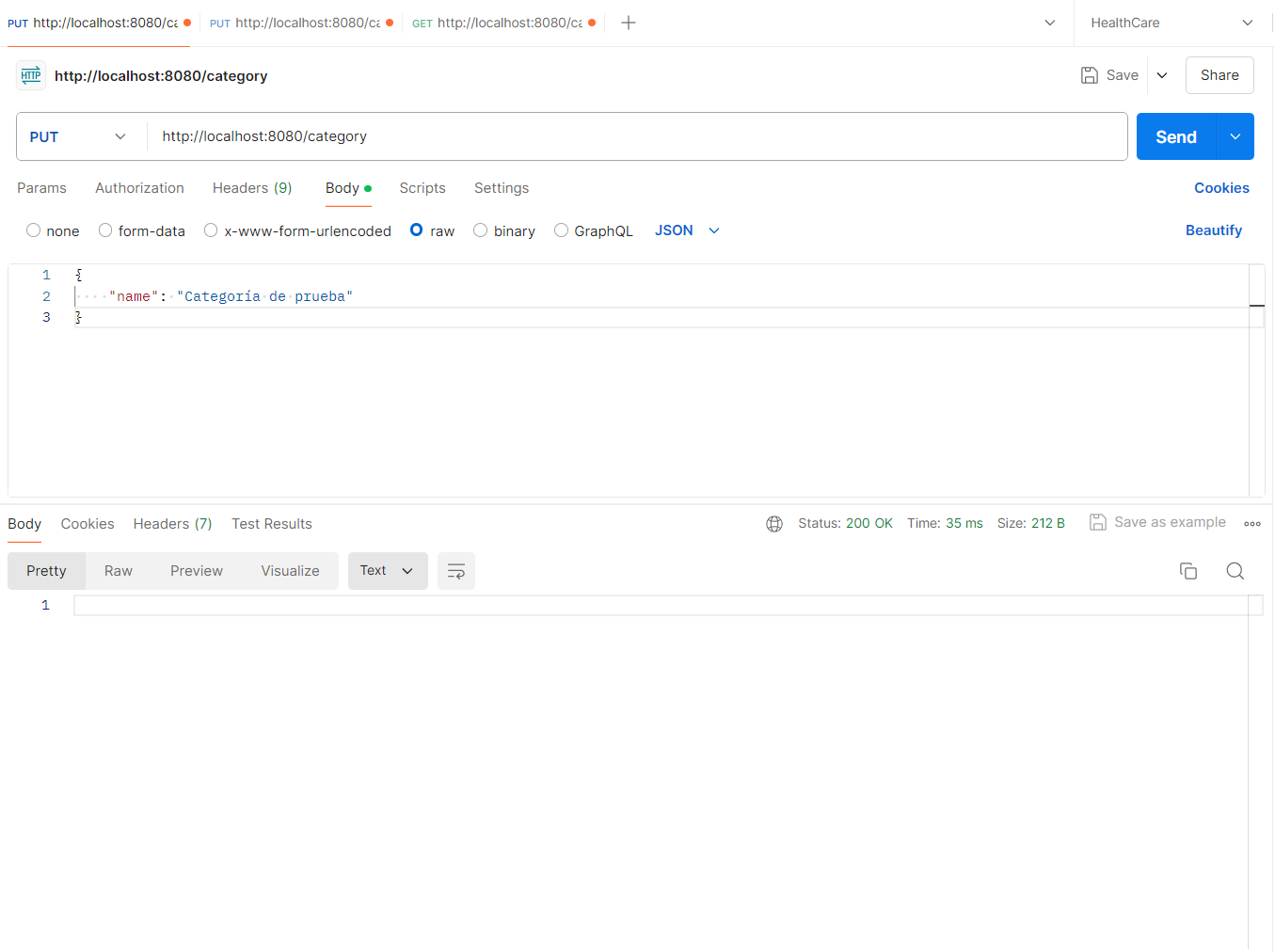Open the Test Results tab

click(x=272, y=524)
